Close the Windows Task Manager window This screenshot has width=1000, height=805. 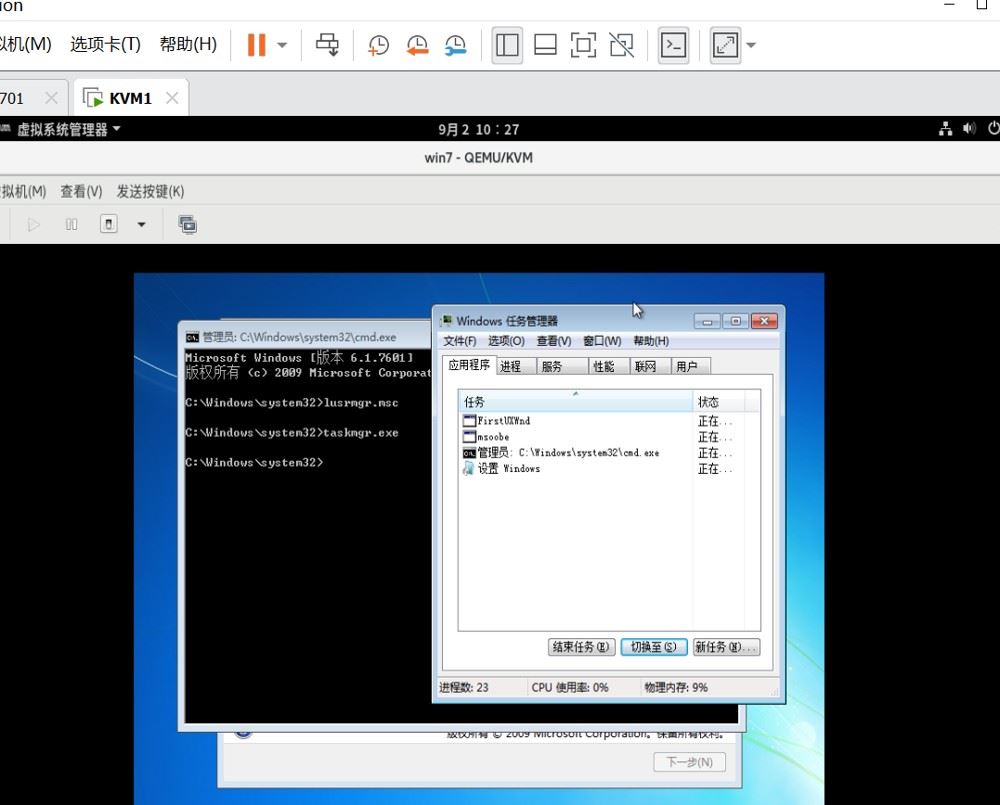click(x=764, y=321)
